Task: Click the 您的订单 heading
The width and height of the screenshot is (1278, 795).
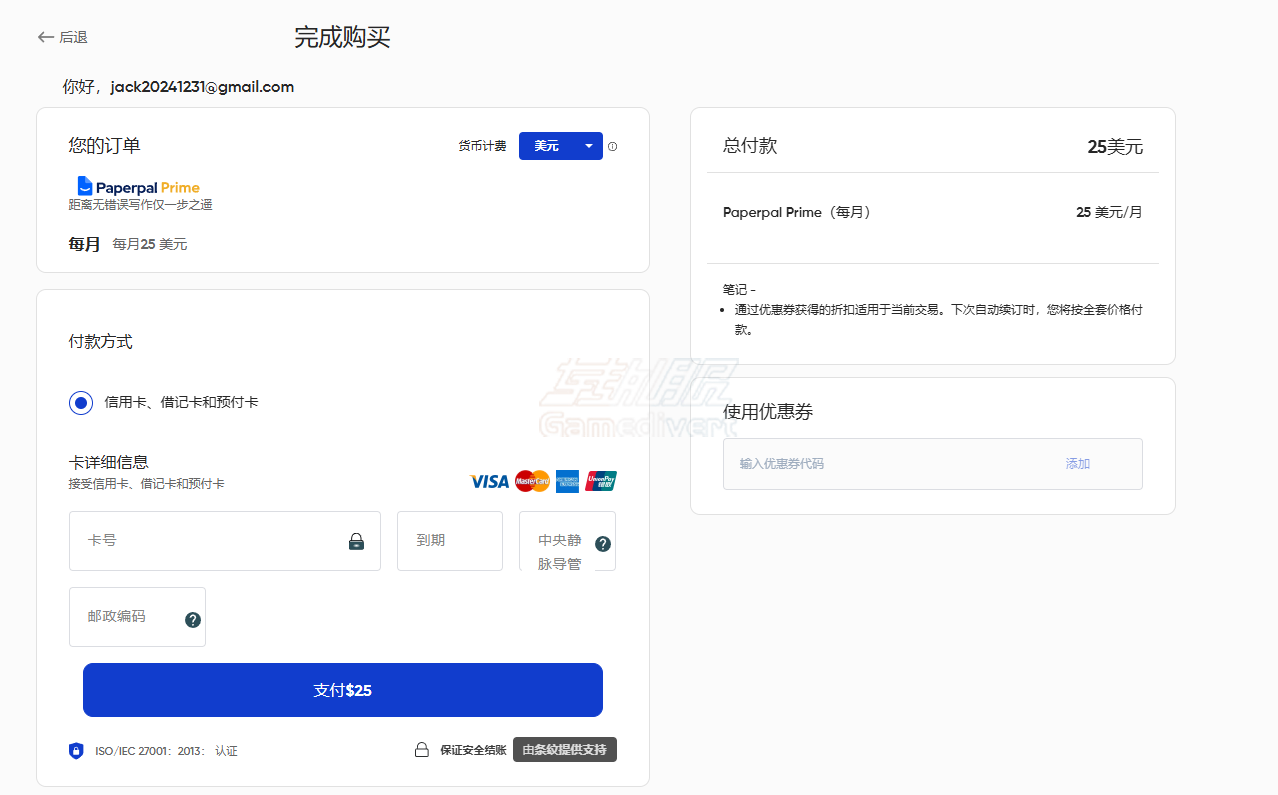Action: coord(105,146)
